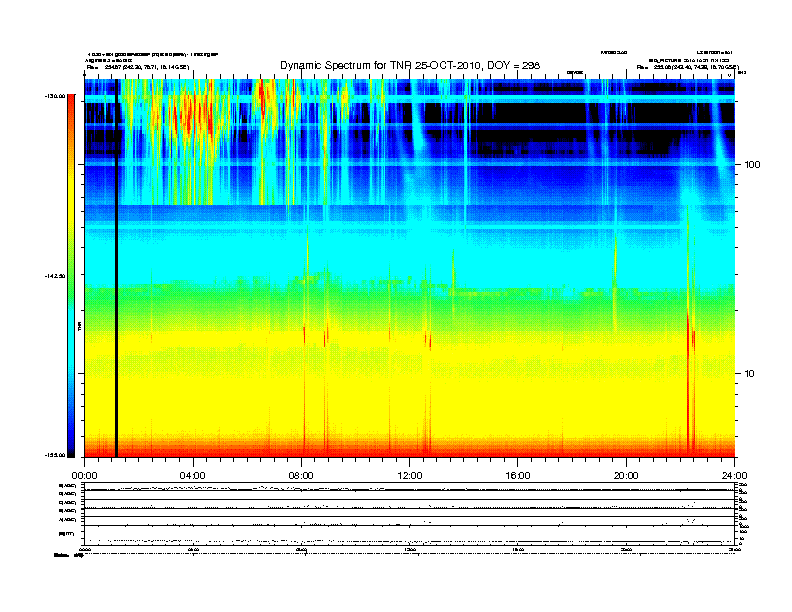Click the "12:00" time axis label
Viewport: 792px width, 612px height.
[410, 476]
